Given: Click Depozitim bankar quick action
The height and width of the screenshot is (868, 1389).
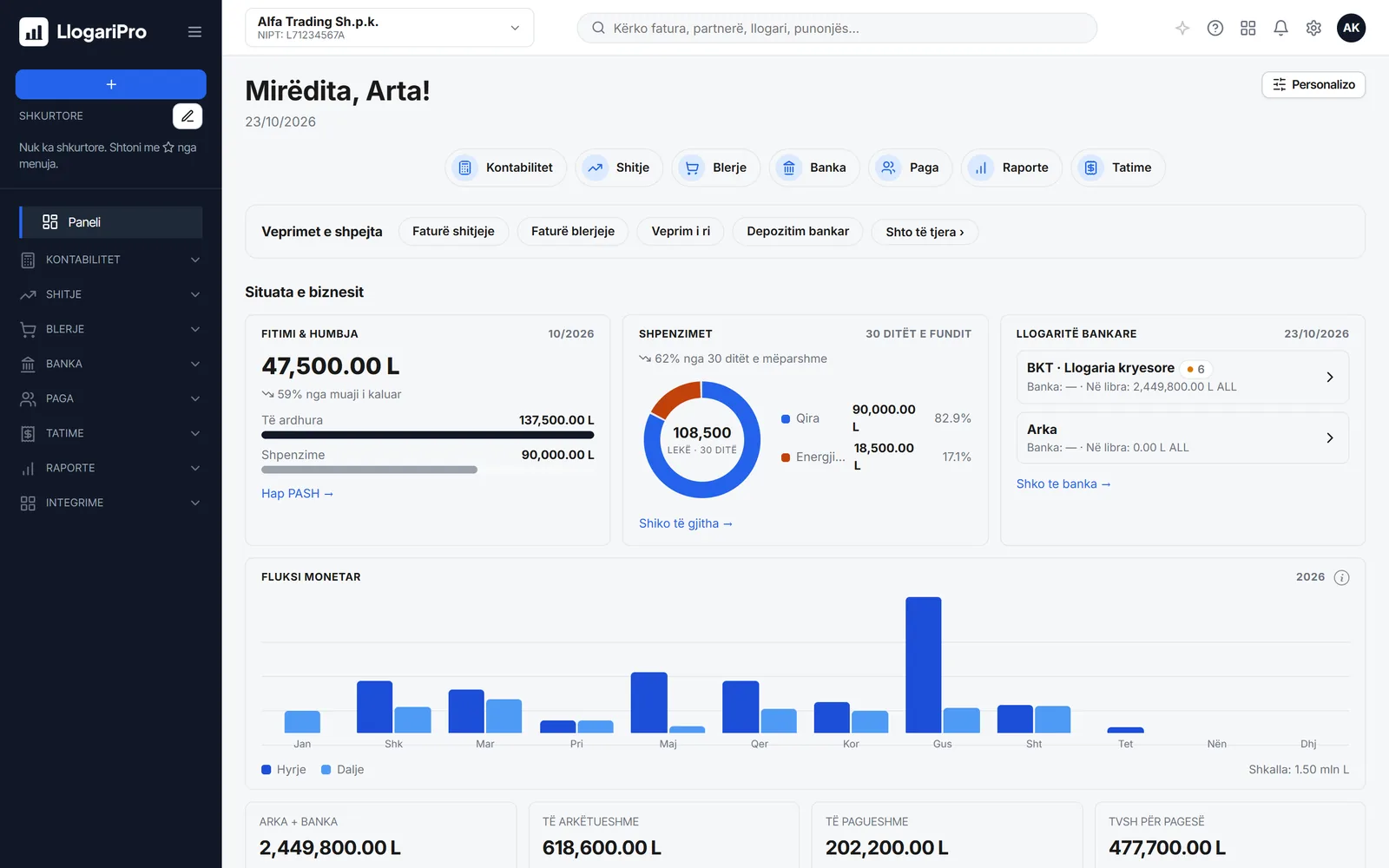Looking at the screenshot, I should coord(798,232).
